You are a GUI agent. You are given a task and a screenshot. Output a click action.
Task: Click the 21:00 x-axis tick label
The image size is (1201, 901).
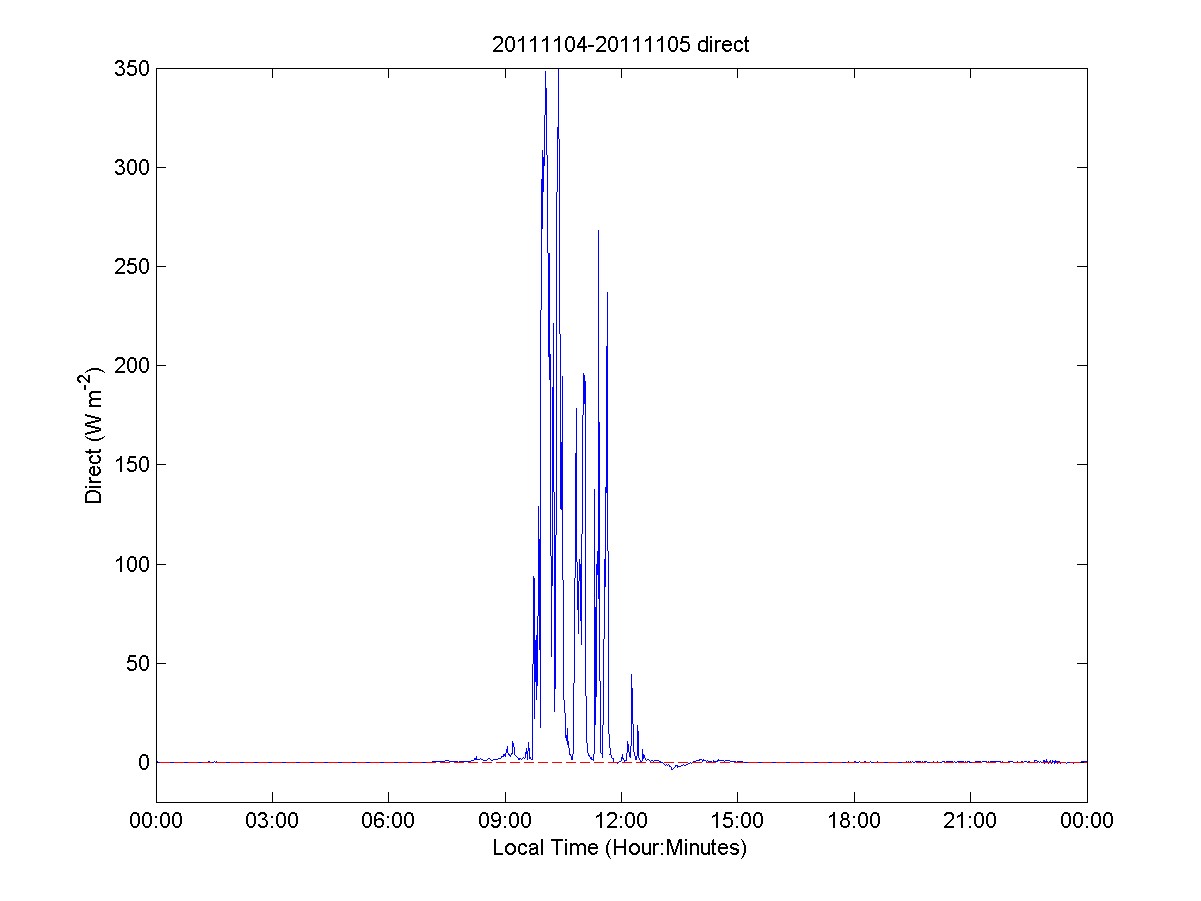tap(970, 822)
